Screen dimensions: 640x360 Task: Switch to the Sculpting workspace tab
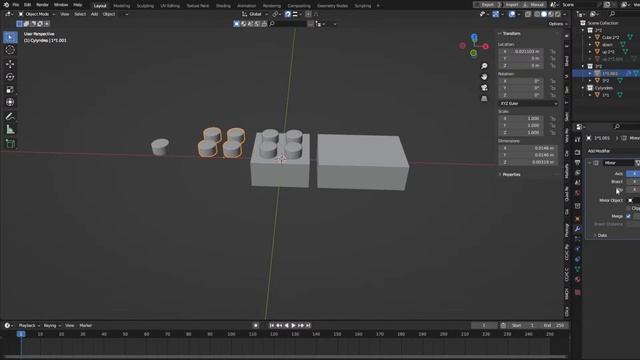145,6
